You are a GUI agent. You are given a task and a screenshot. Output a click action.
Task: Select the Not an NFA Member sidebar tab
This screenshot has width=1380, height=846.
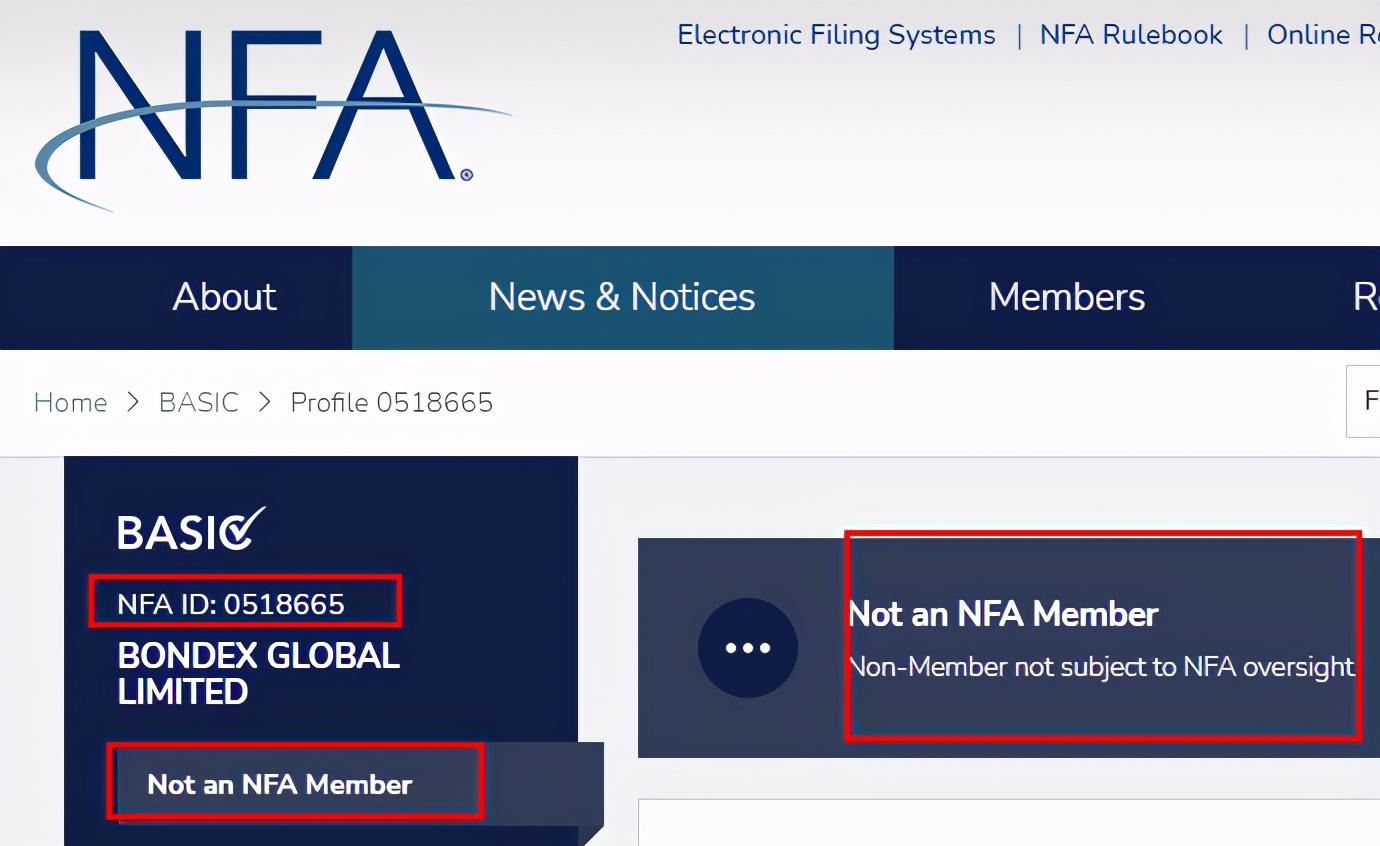(280, 784)
